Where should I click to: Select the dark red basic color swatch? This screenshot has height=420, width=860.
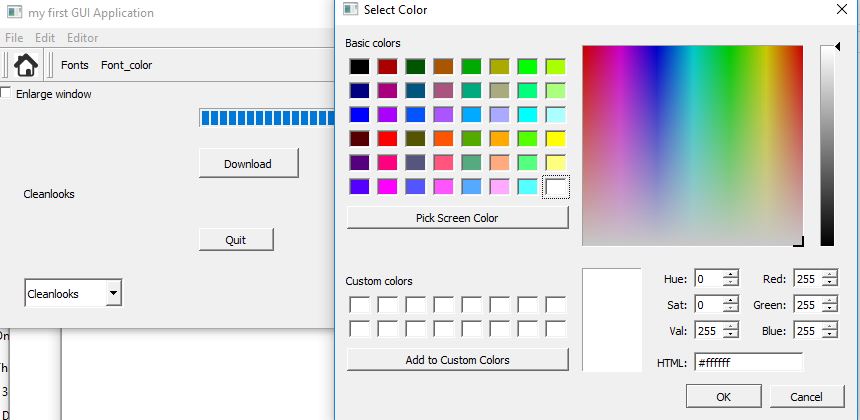[x=388, y=66]
